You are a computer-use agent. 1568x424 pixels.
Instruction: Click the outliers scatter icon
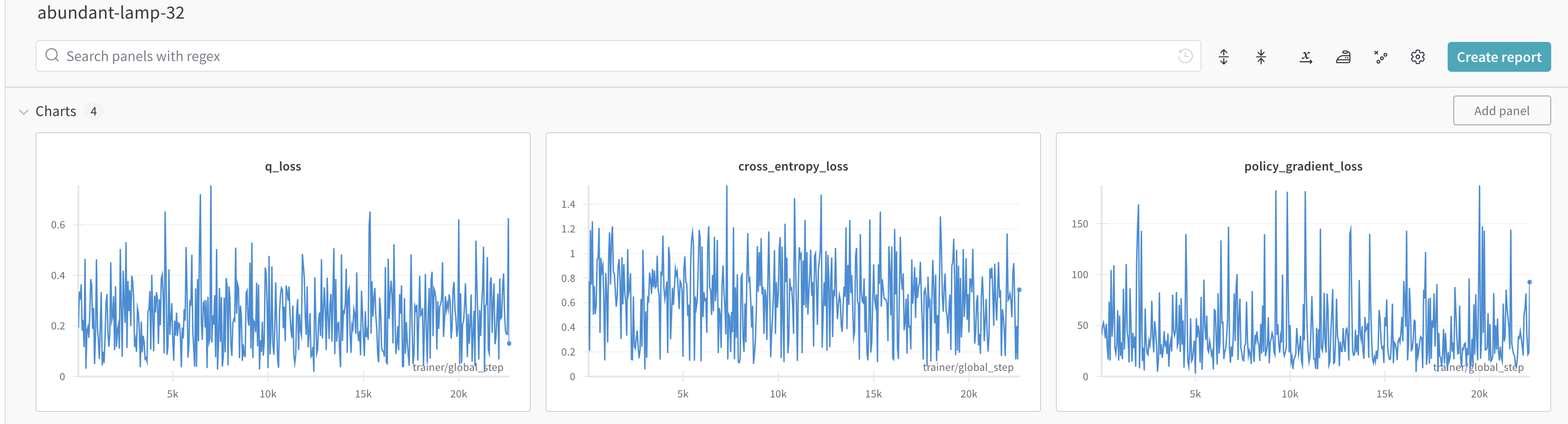1381,57
